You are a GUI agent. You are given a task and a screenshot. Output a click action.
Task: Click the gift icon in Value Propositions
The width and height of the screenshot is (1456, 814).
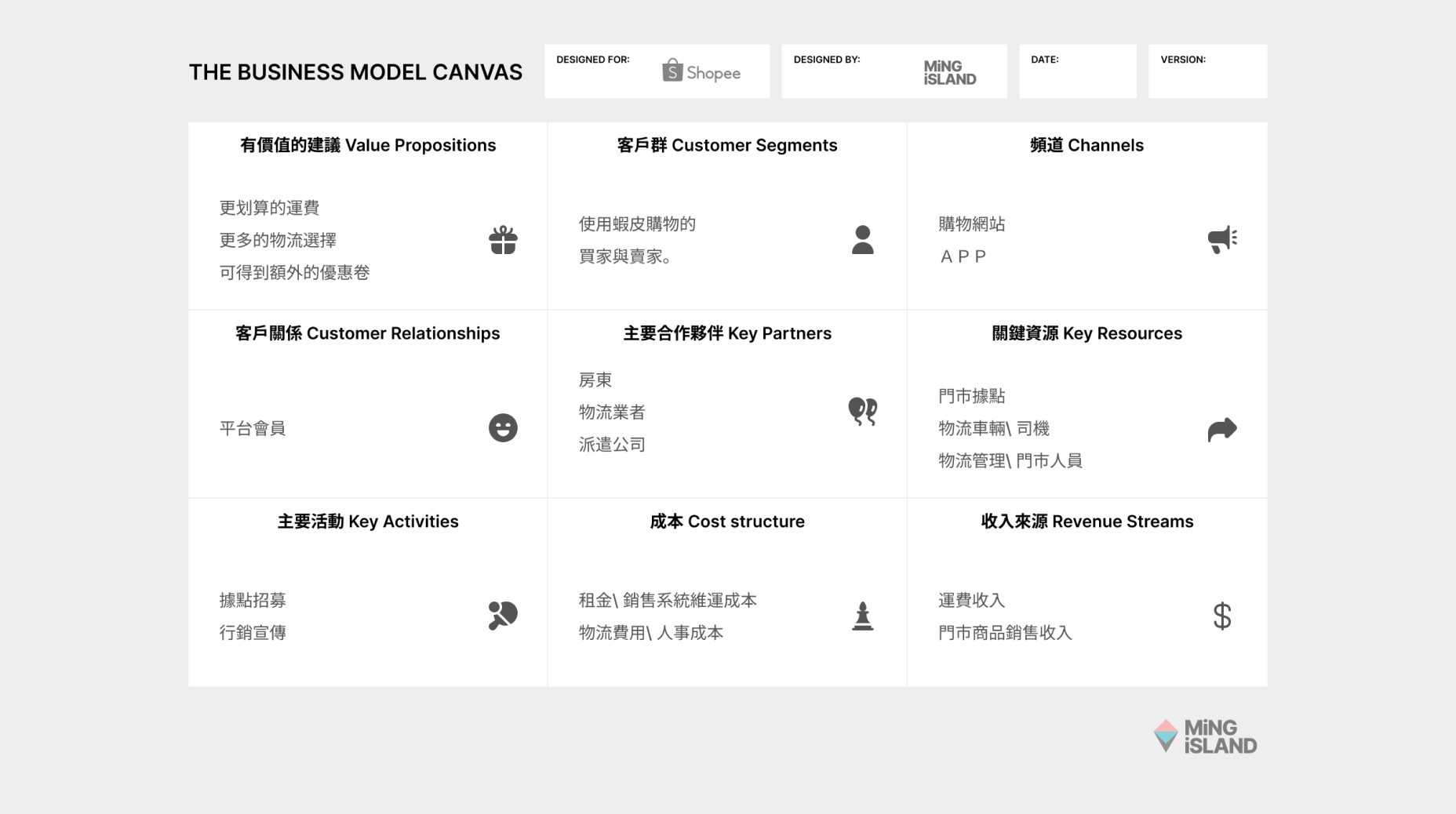click(503, 240)
